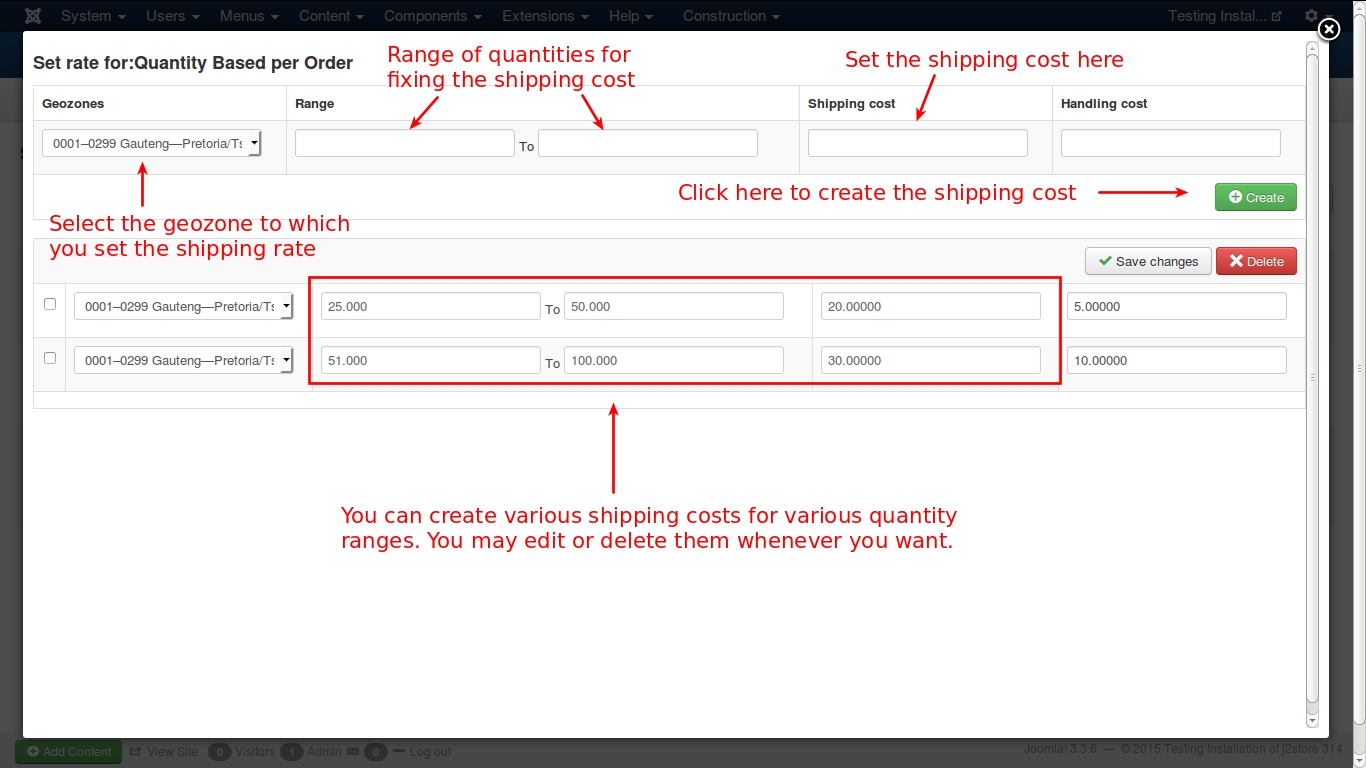Click the empty Range end field
The width and height of the screenshot is (1366, 768).
tap(648, 143)
